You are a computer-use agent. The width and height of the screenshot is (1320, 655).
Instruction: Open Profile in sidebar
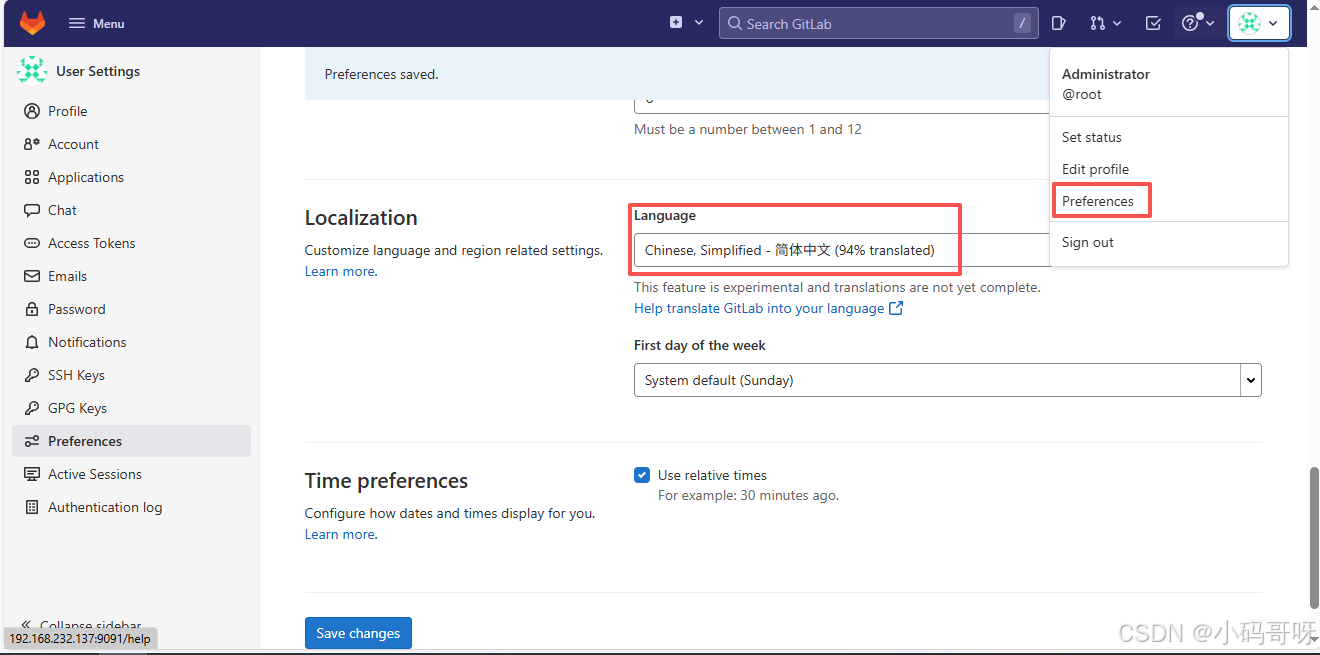131,111
